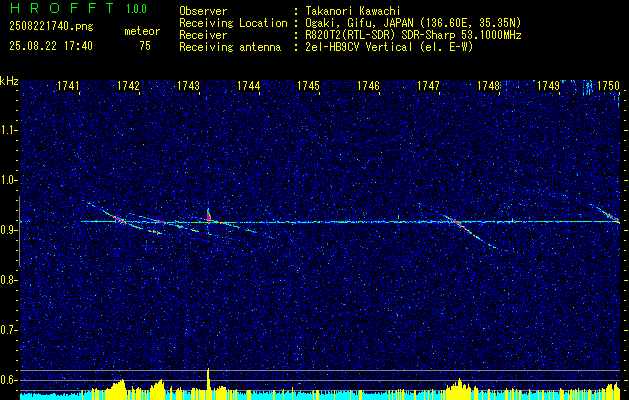Click frequency label 1.1 kHz

pos(9,130)
